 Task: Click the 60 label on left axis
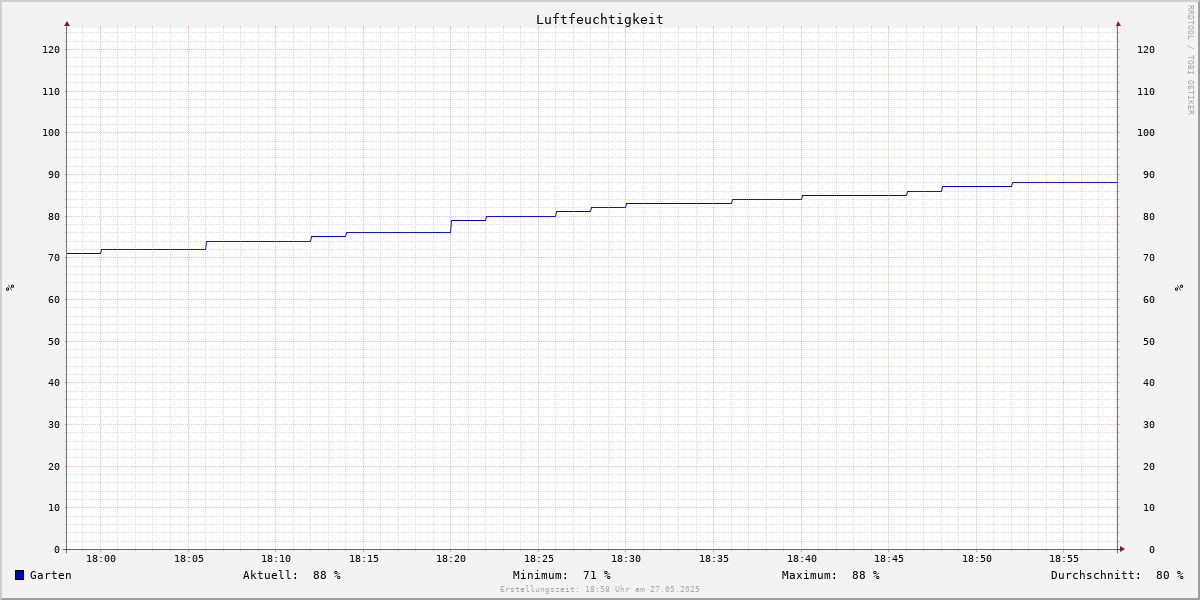(54, 299)
